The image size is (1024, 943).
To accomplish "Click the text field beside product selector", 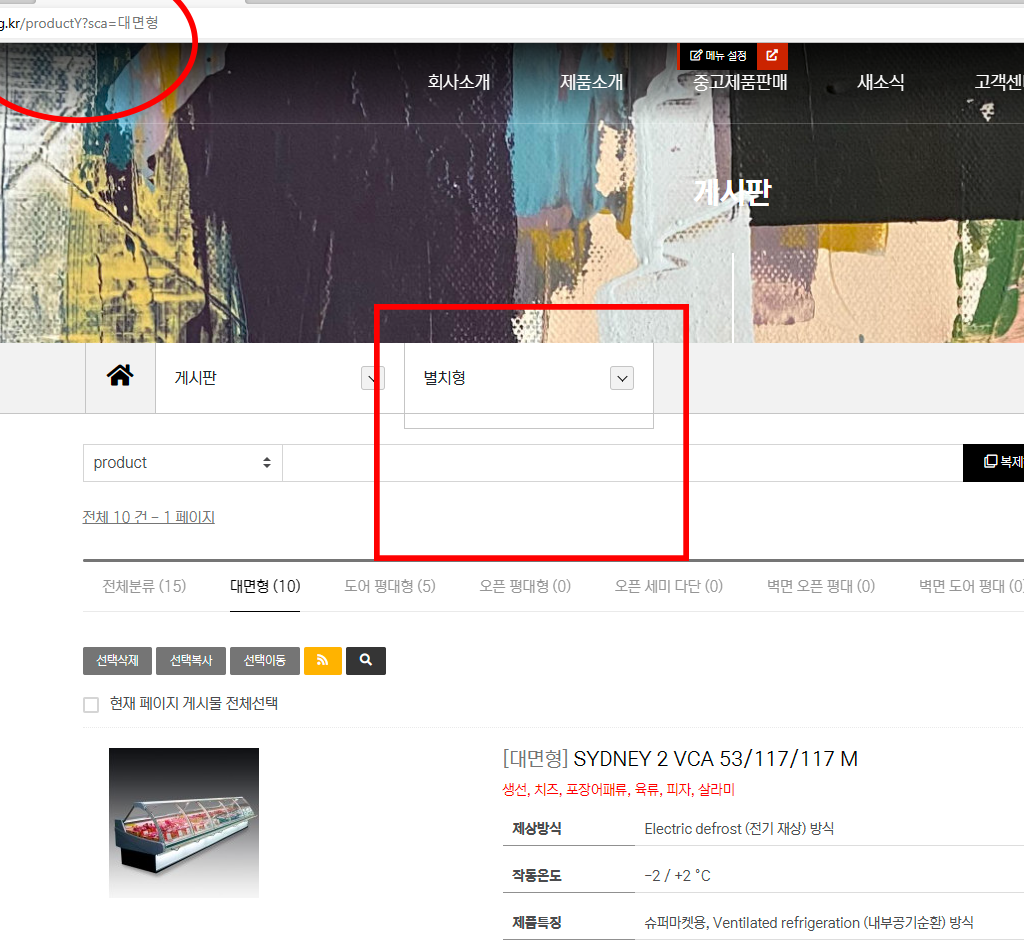I will click(x=622, y=463).
